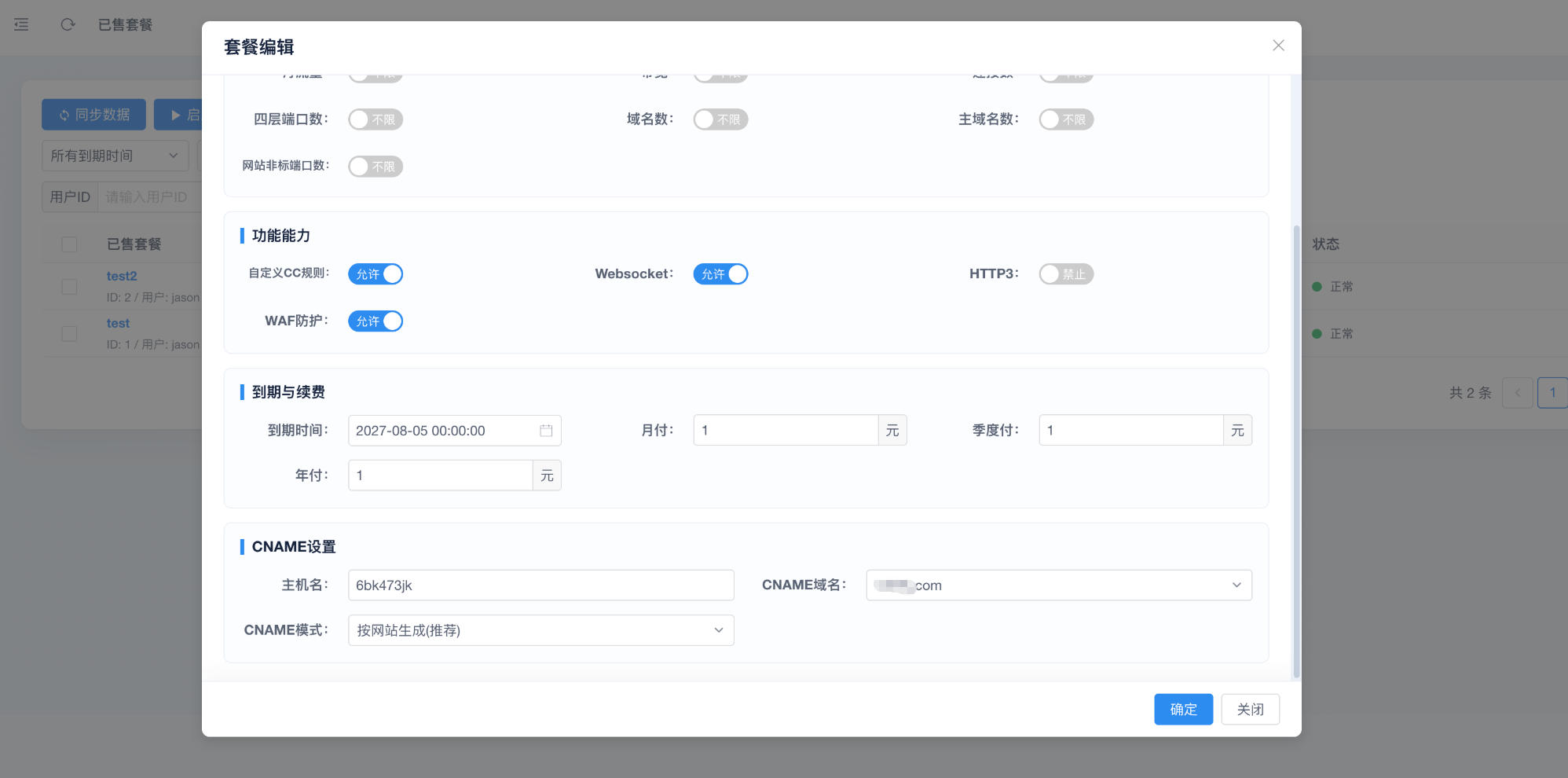Click the 到期时间 date input
Image resolution: width=1568 pixels, height=778 pixels.
[455, 431]
